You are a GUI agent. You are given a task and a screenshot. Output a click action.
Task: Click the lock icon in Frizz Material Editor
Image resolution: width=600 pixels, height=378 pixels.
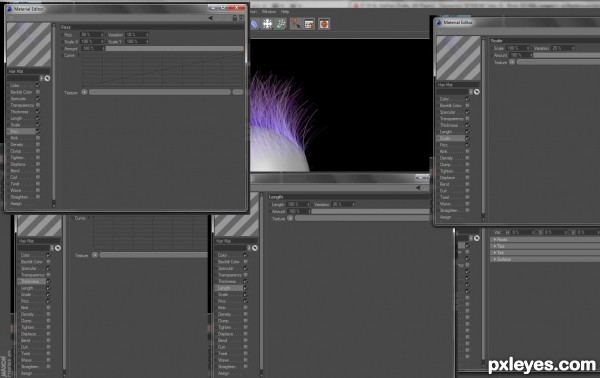(235, 18)
